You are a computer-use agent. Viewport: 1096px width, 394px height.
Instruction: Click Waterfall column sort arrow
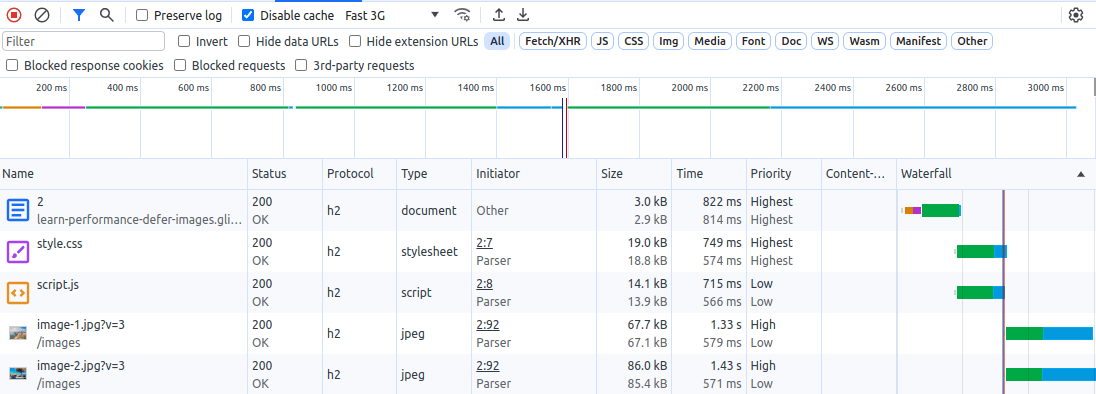coord(1081,174)
